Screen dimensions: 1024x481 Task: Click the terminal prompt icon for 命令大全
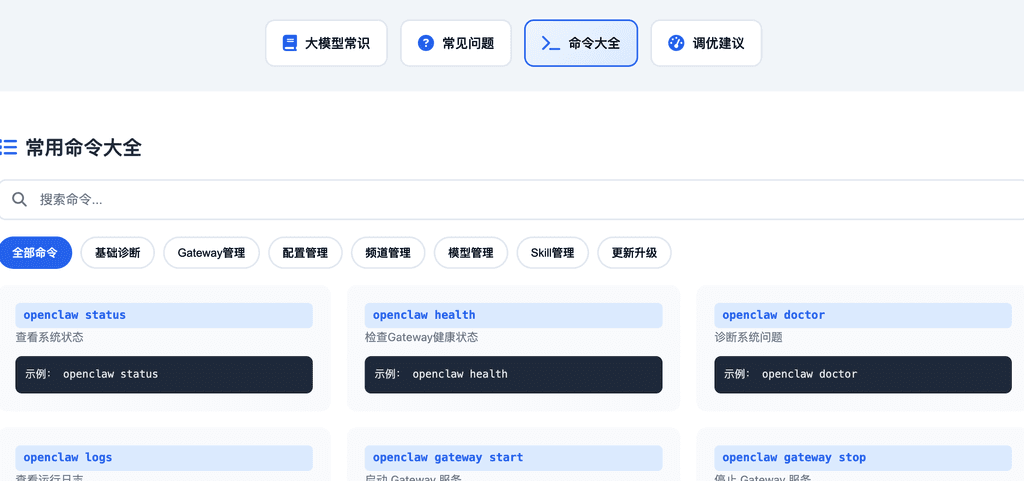[x=550, y=43]
